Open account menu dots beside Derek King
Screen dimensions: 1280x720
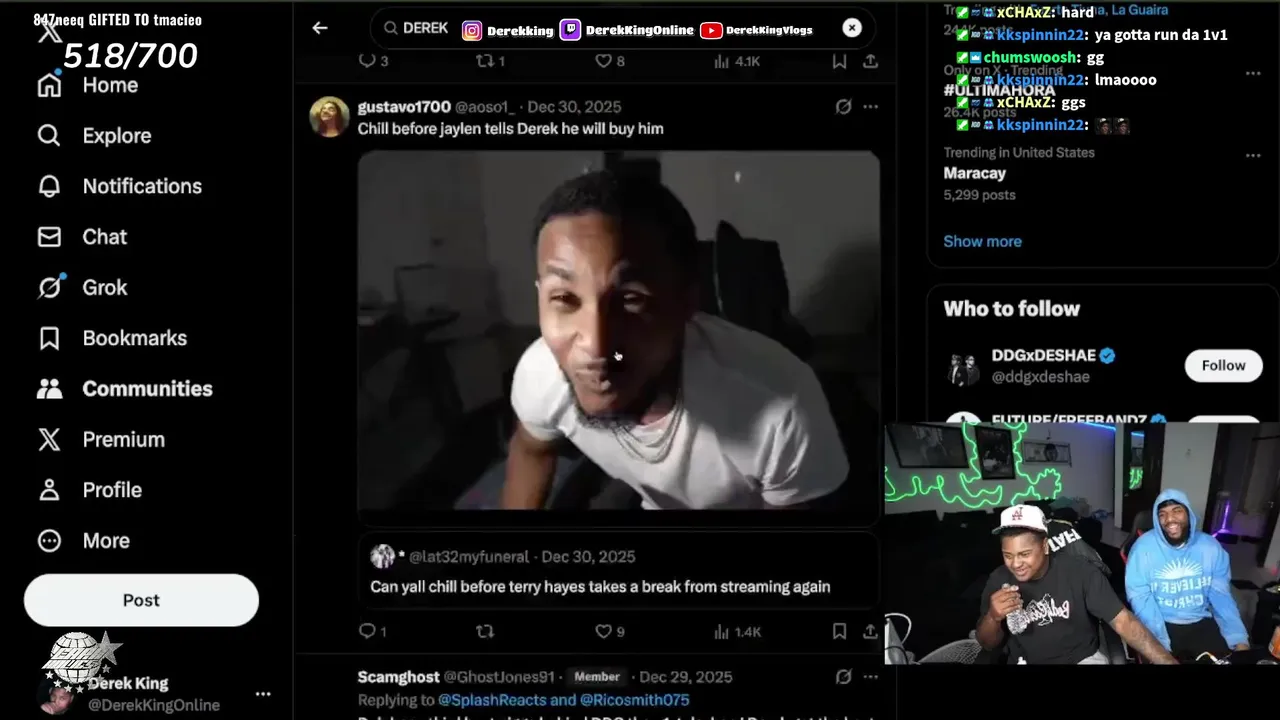[x=263, y=694]
